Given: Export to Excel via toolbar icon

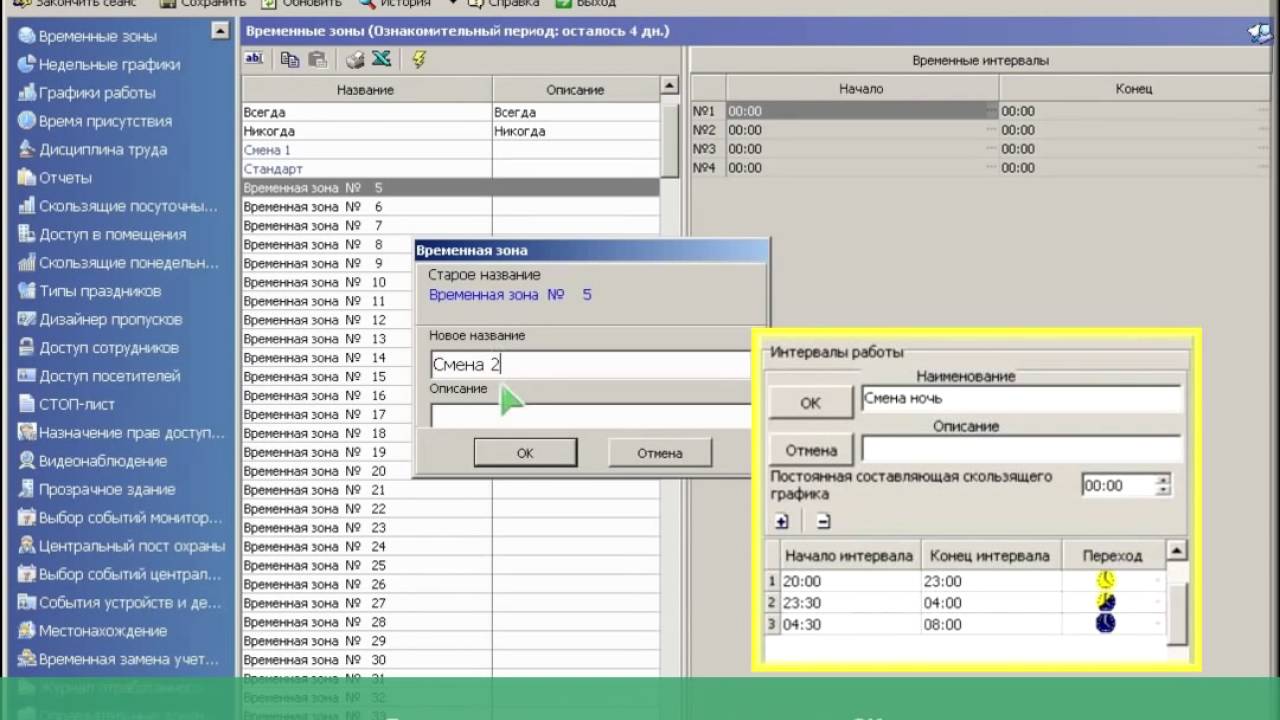Looking at the screenshot, I should 381,59.
